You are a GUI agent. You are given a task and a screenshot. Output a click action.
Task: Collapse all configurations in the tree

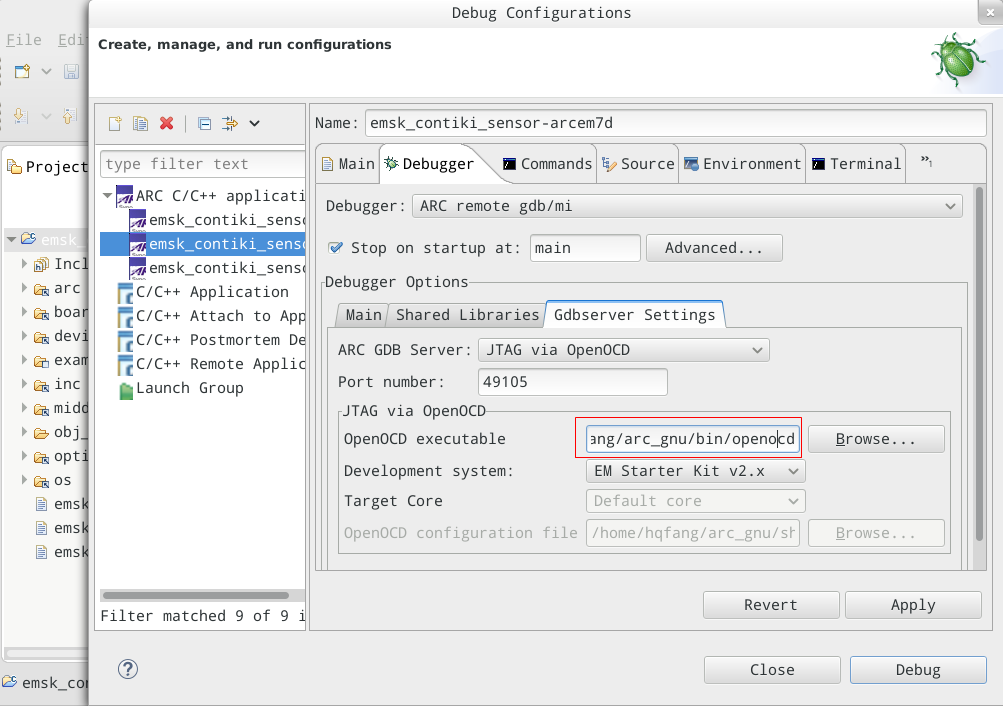click(x=204, y=123)
